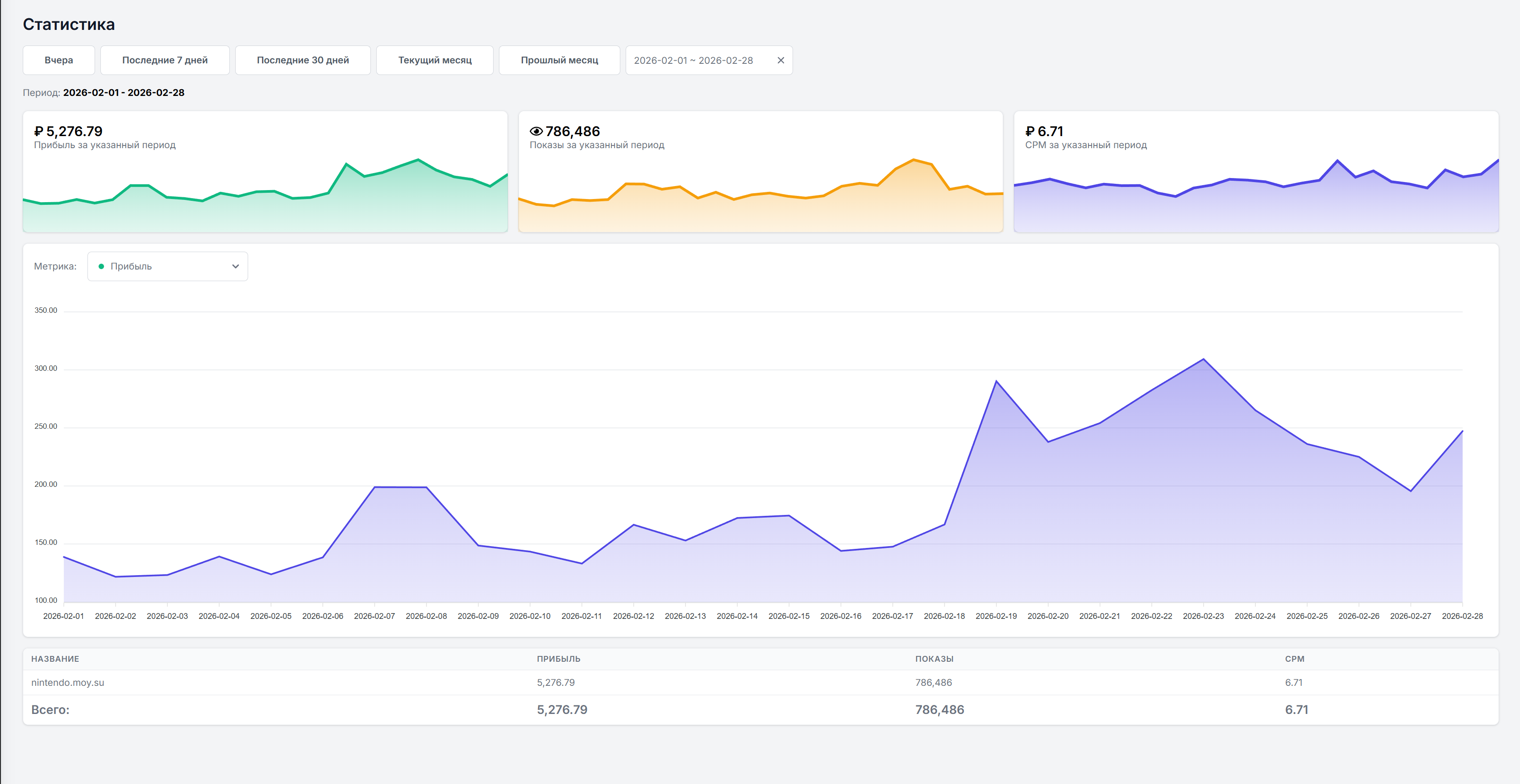Image resolution: width=1520 pixels, height=784 pixels.
Task: Switch to the Последние 30 дней period
Action: coord(303,60)
